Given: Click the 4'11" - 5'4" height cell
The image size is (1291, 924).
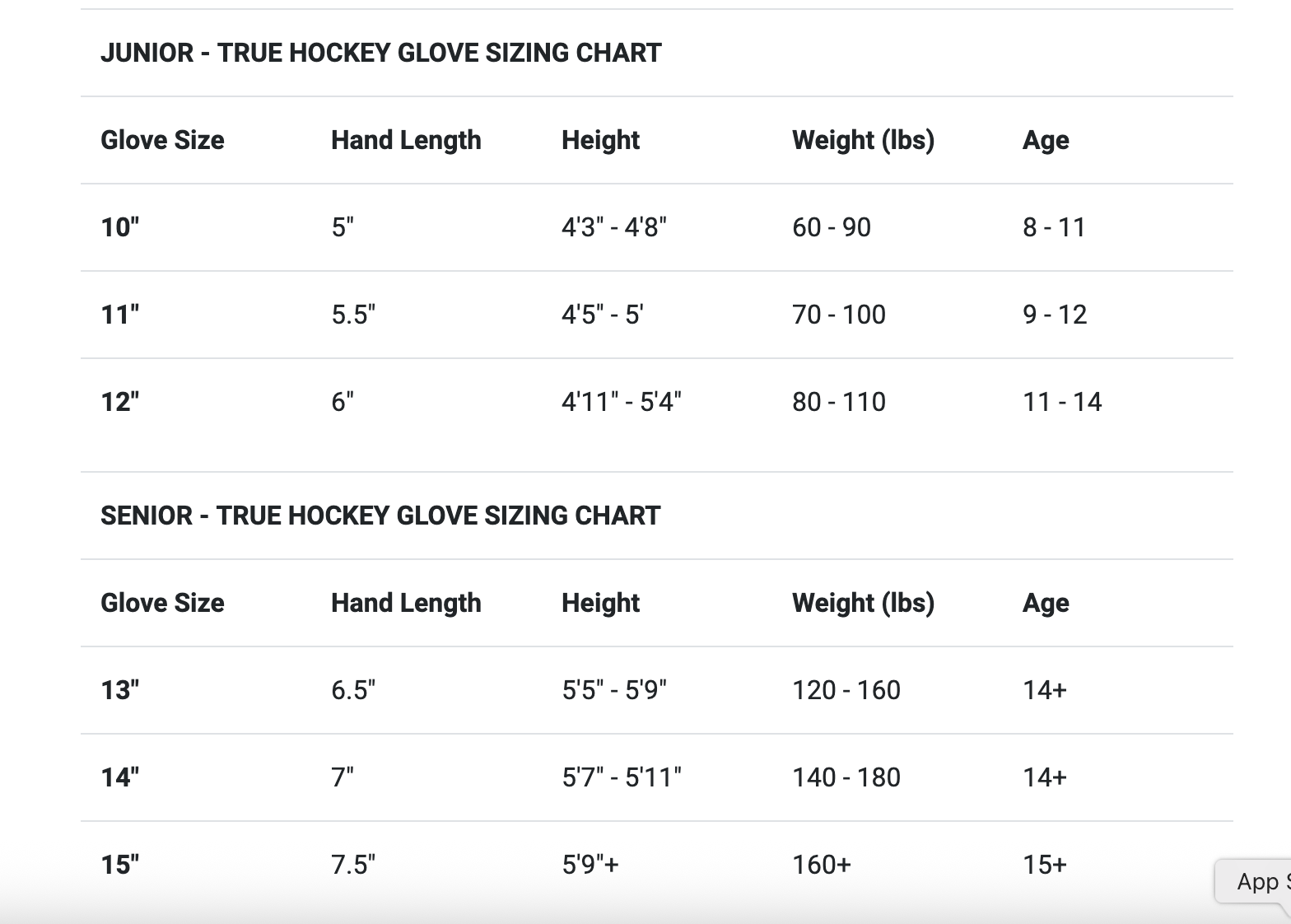Looking at the screenshot, I should 622,402.
